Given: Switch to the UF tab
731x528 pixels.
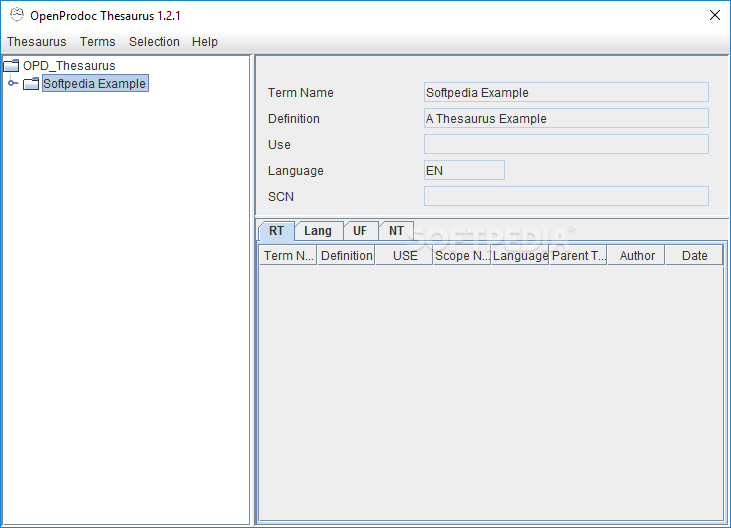Looking at the screenshot, I should 360,231.
